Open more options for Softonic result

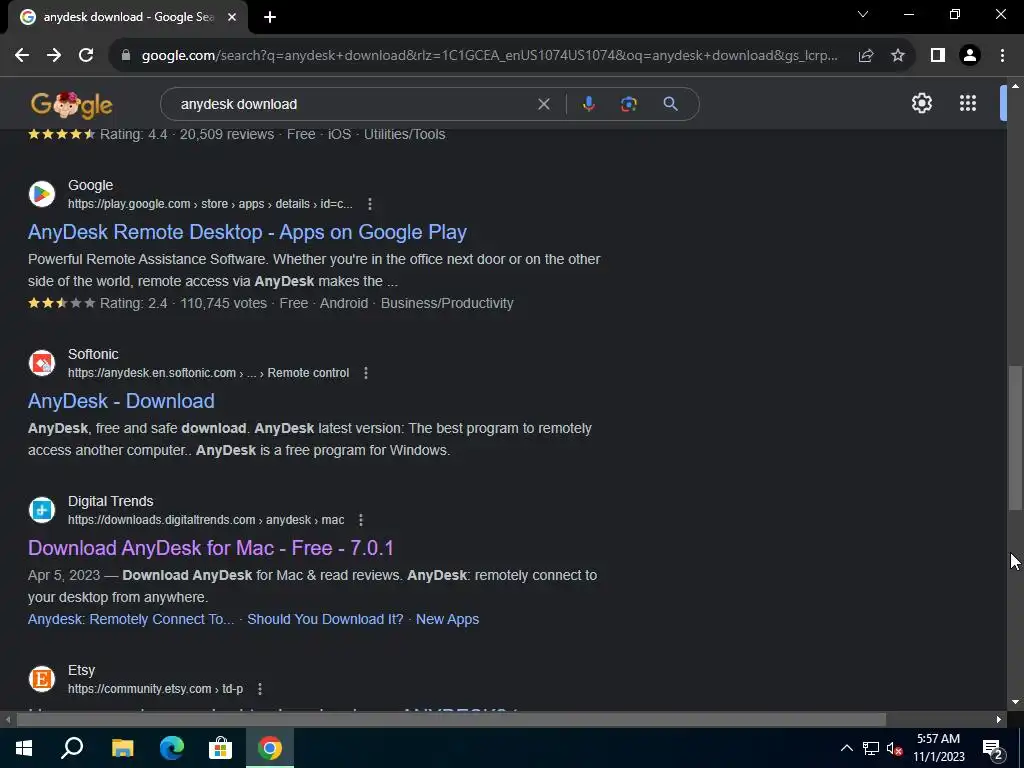point(366,373)
